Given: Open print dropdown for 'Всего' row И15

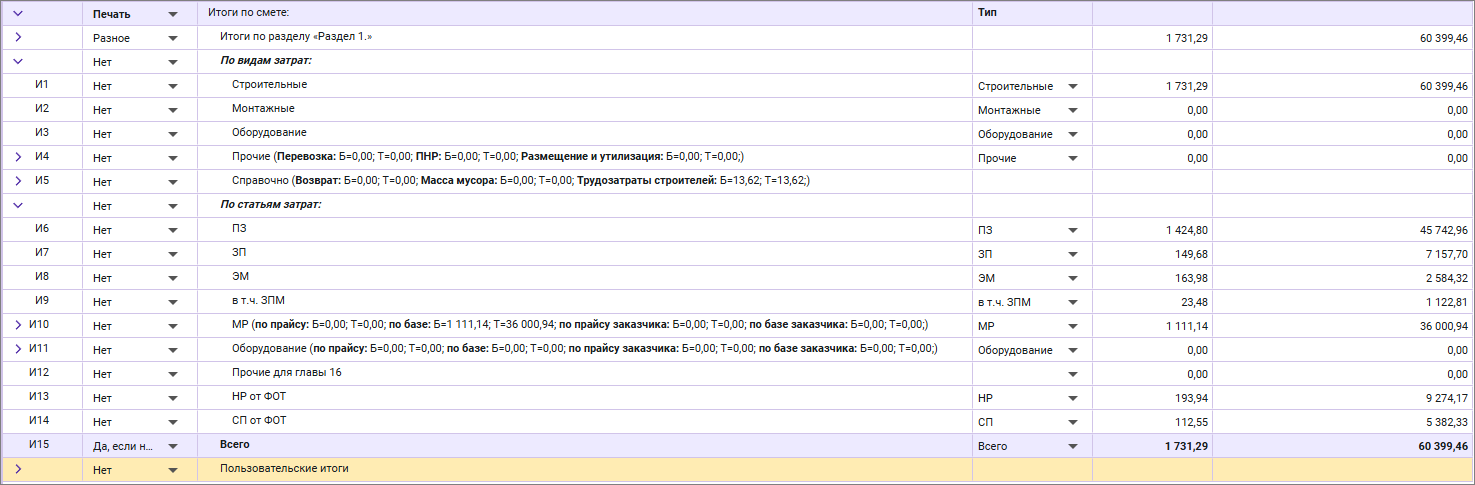Looking at the screenshot, I should pos(173,446).
